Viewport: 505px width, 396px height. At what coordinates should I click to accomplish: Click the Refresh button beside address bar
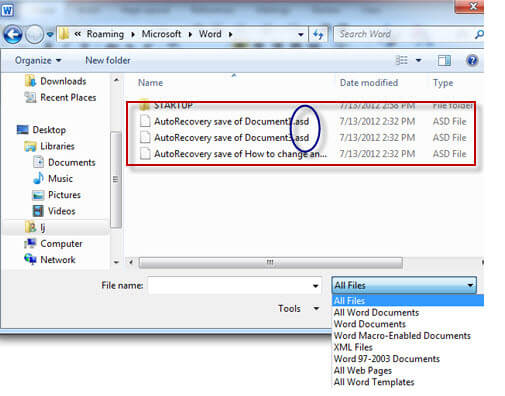click(x=318, y=34)
